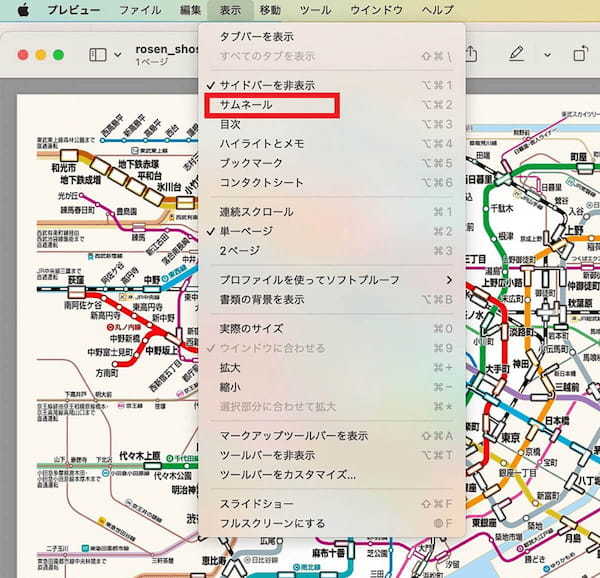This screenshot has height=578, width=600.
Task: Choose 2ページ display mode
Action: (332, 251)
